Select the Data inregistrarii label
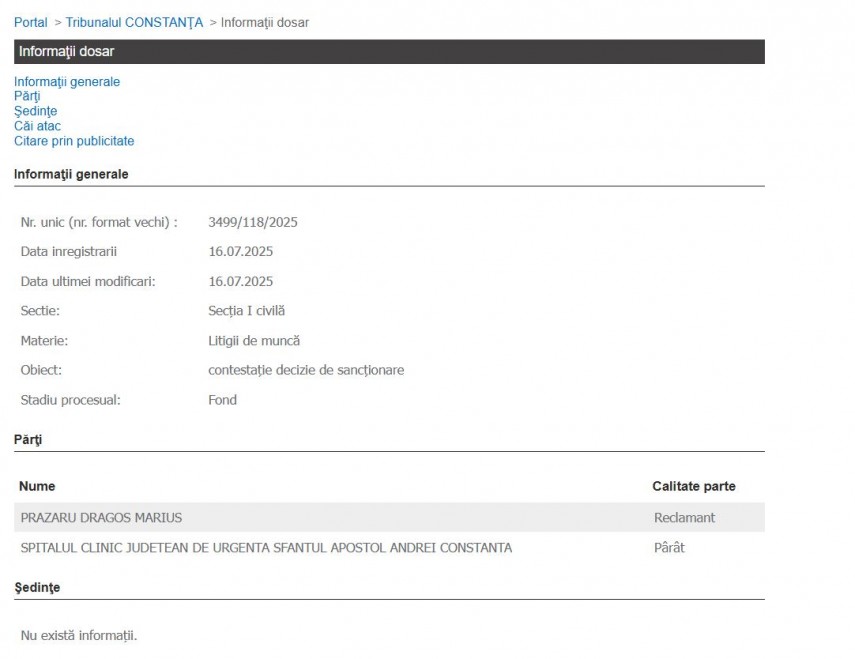The image size is (855, 659). click(x=69, y=252)
